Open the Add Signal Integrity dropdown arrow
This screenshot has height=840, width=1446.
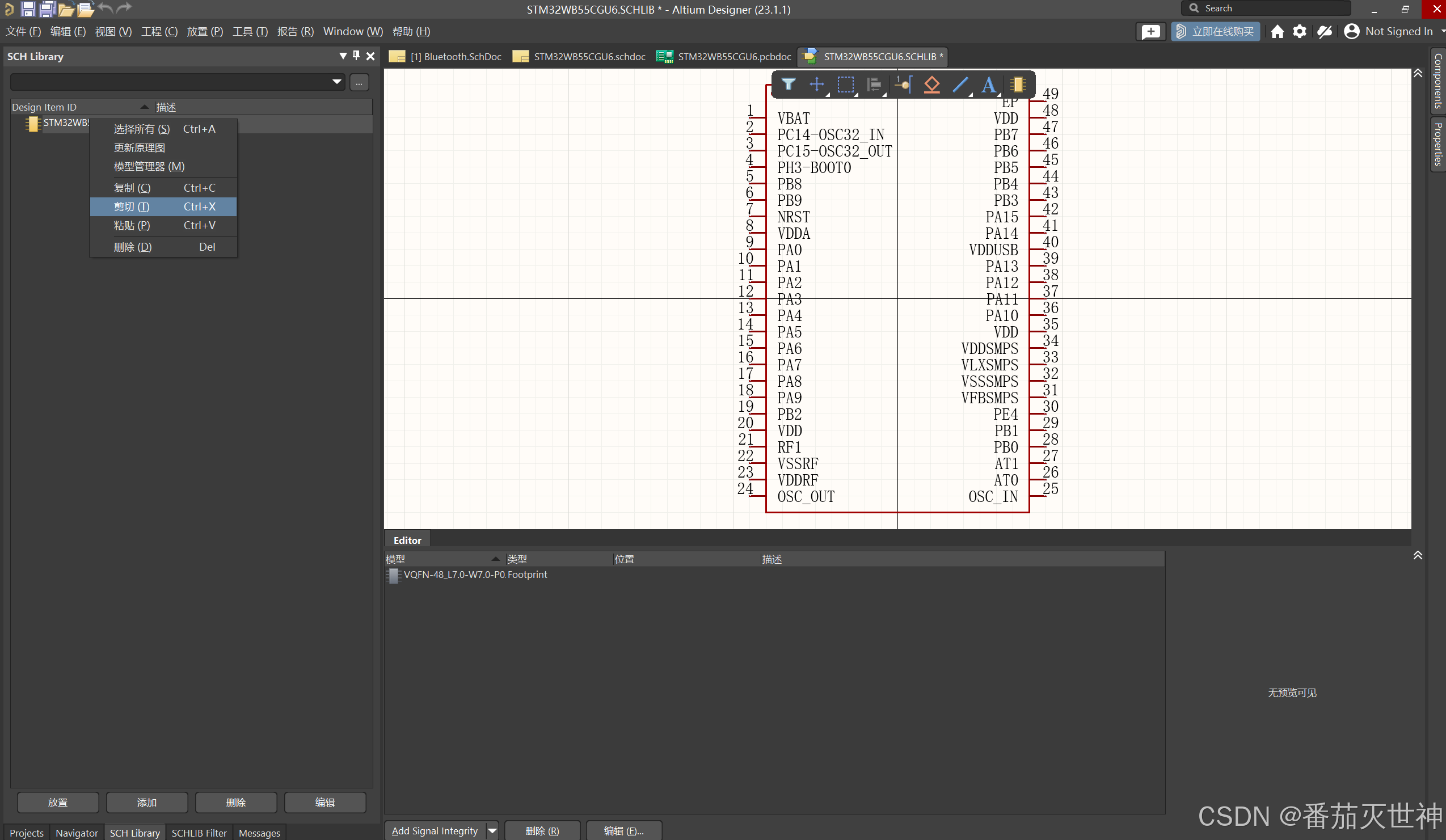click(x=492, y=830)
